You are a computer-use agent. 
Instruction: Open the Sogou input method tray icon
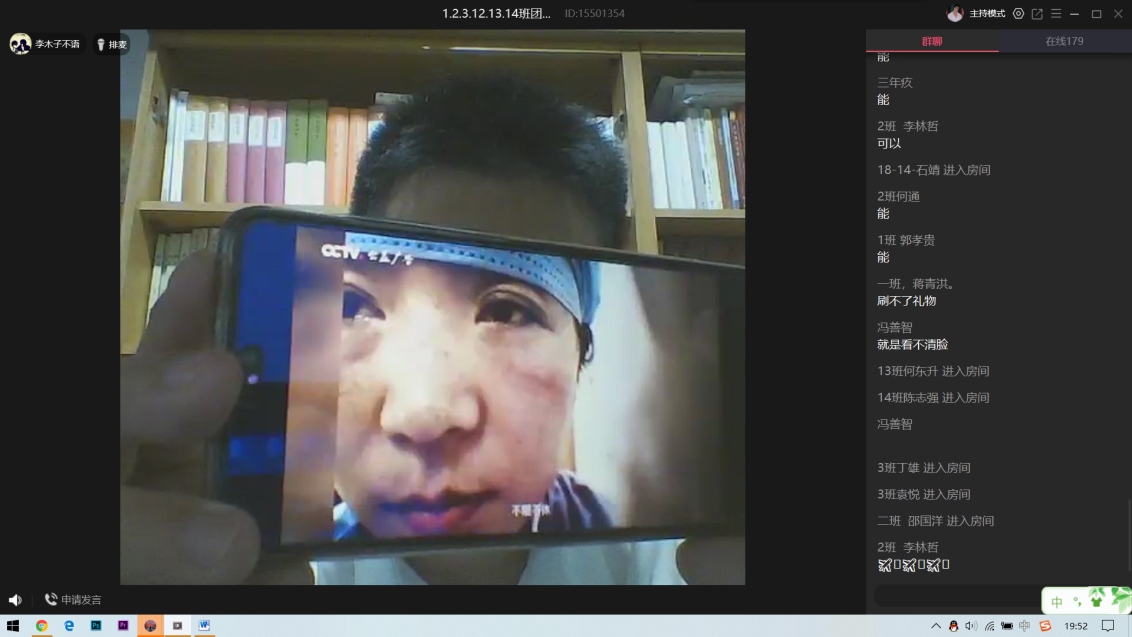(1045, 626)
